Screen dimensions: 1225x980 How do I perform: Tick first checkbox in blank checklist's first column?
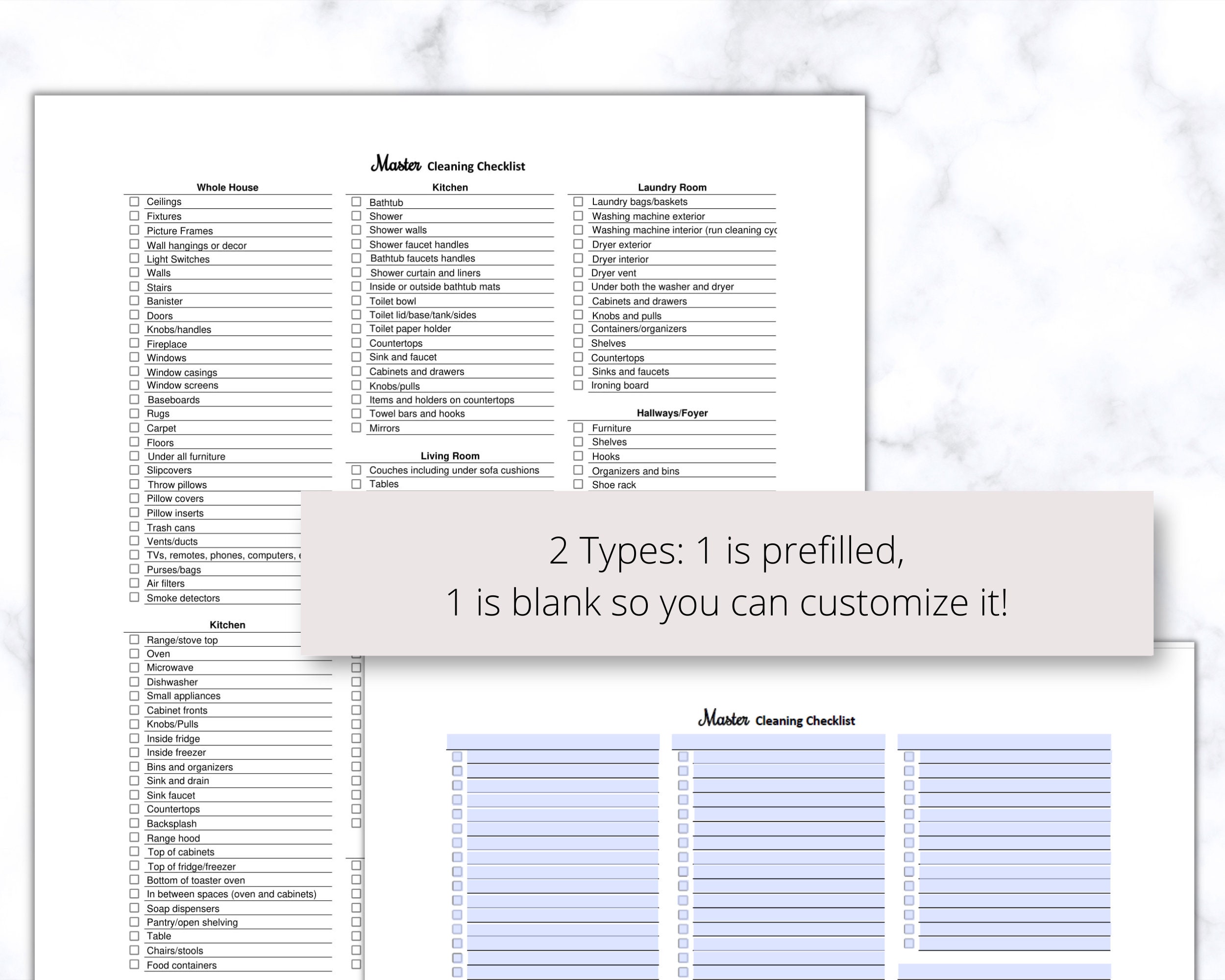(x=457, y=757)
